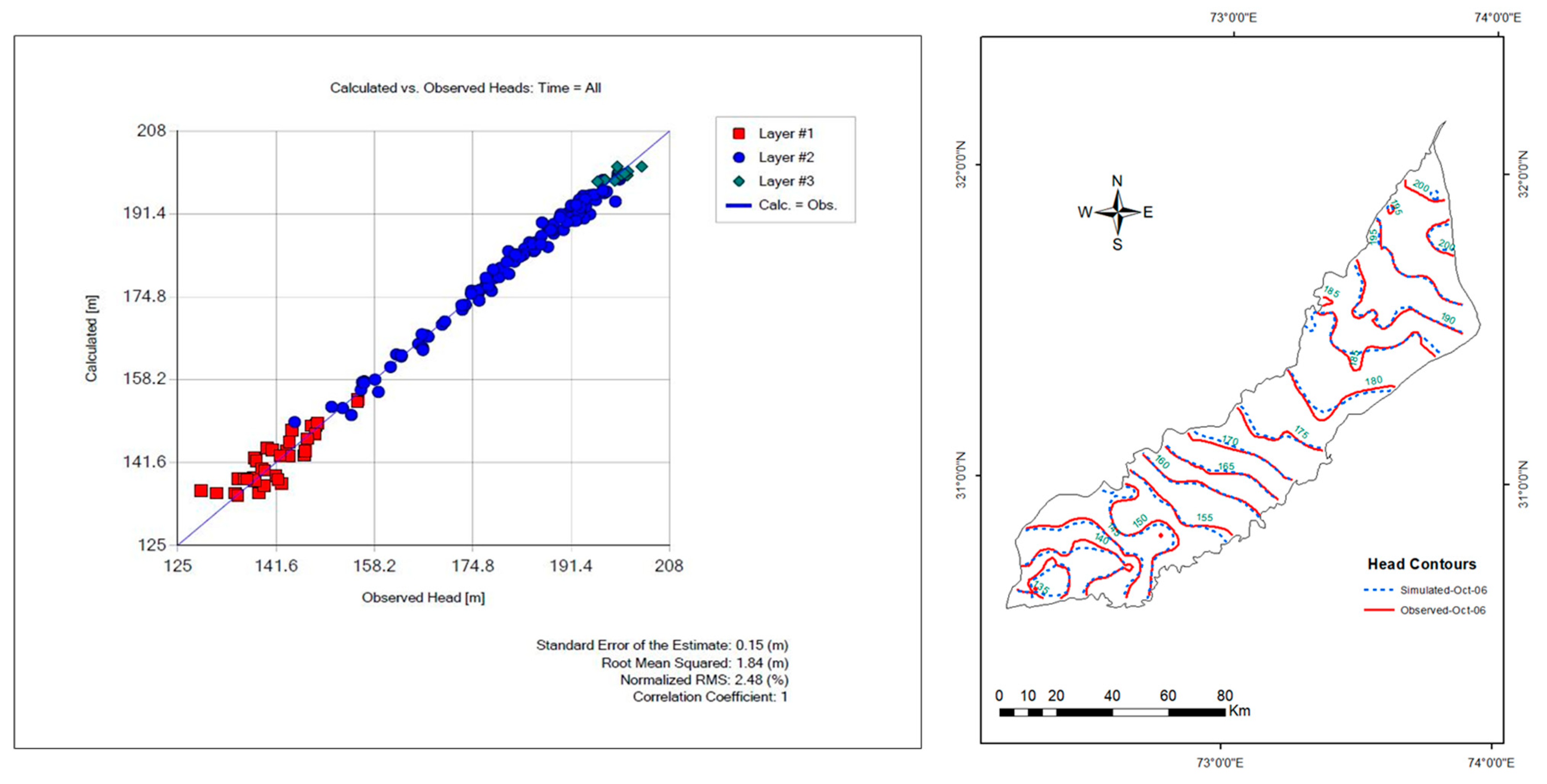Screen dimensions: 1547x784
Task: Click the Calc. = Obs. legend line
Action: (739, 205)
